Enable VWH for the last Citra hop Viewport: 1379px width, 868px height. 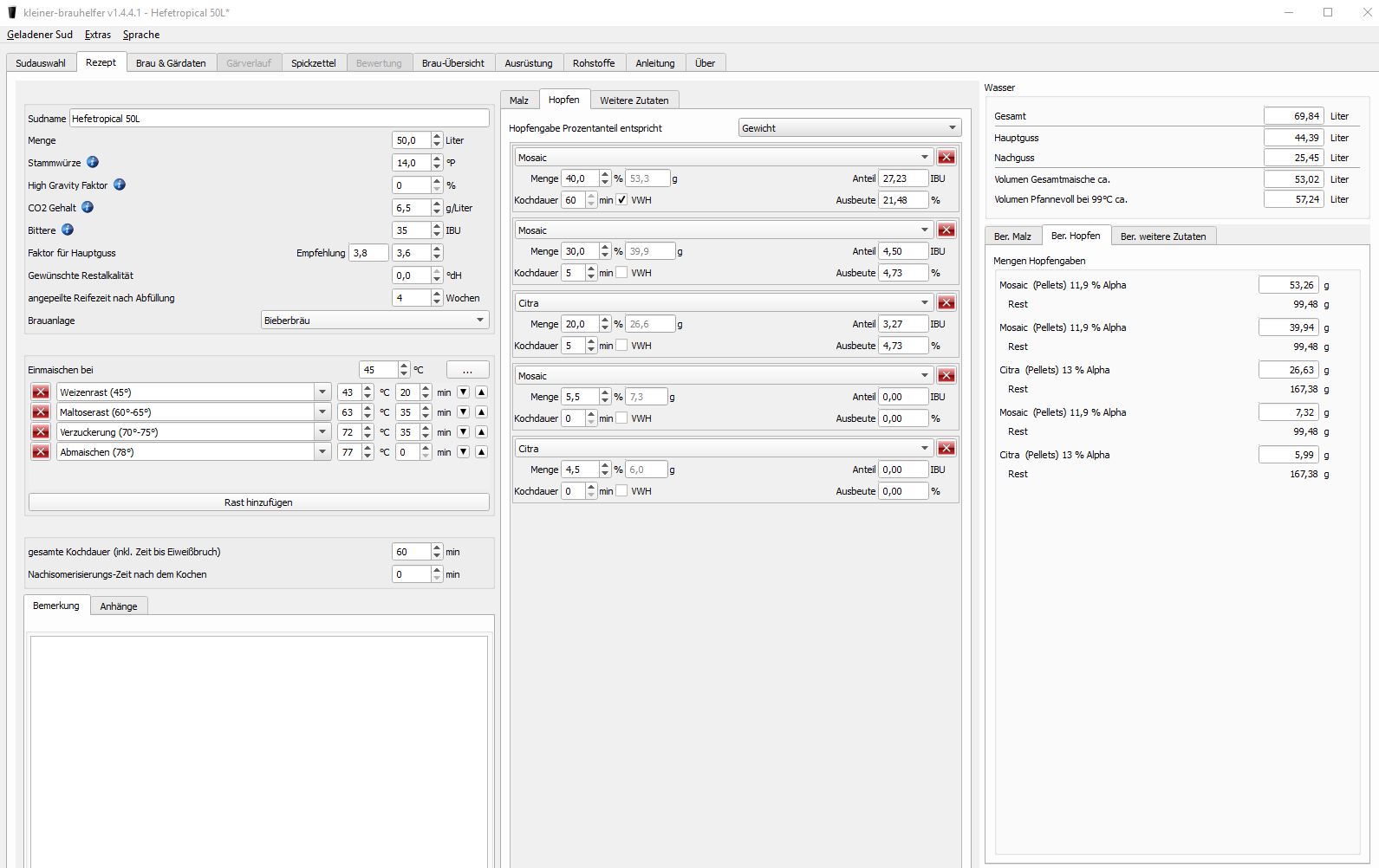[621, 491]
